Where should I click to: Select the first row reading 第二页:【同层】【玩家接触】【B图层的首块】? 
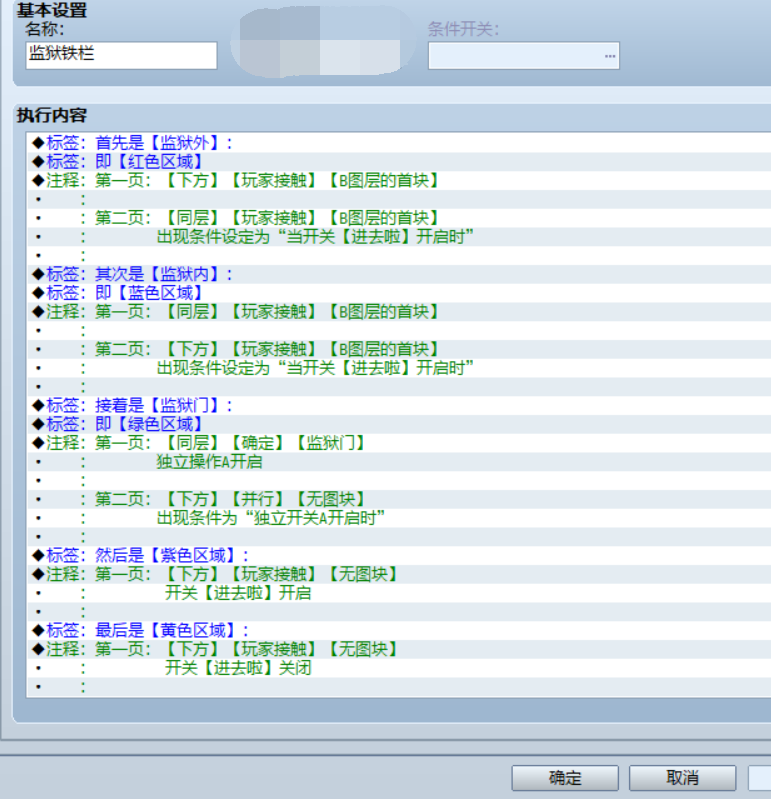(x=399, y=218)
